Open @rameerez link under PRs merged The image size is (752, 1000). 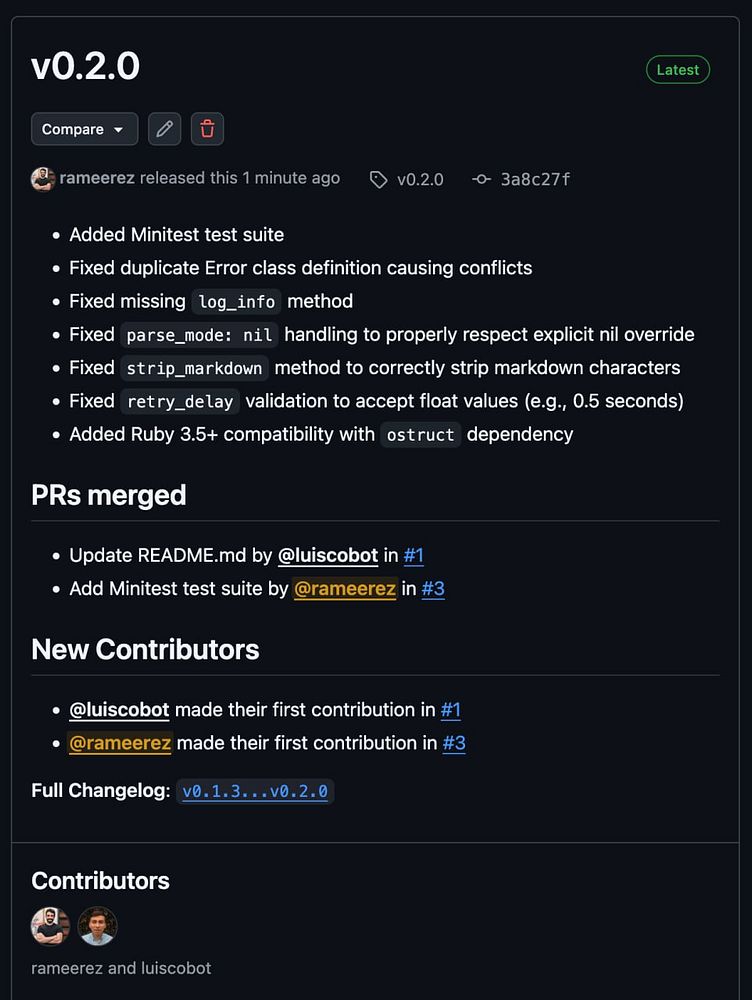(x=345, y=588)
